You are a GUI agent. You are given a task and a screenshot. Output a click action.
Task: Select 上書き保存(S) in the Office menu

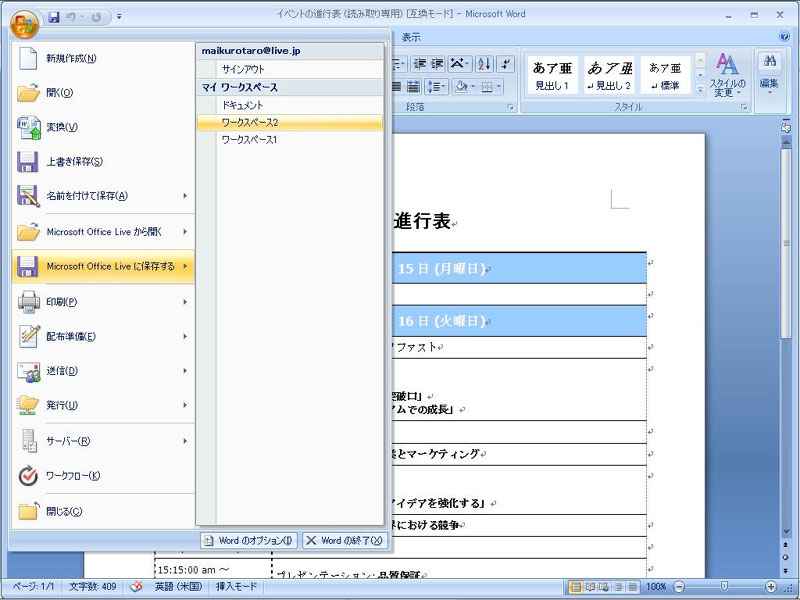click(x=104, y=161)
